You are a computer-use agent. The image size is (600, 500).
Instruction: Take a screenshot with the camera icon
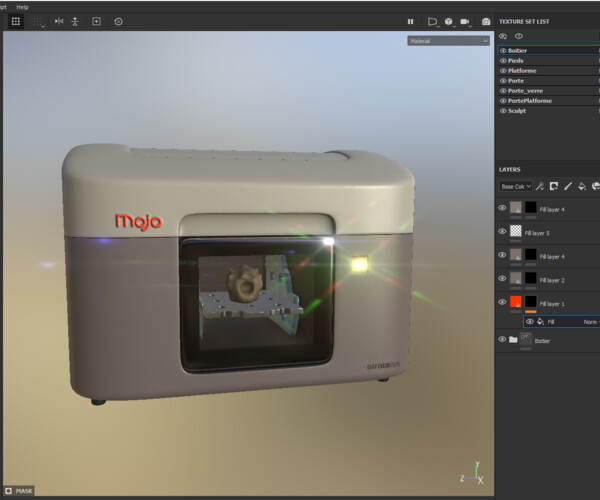(486, 22)
